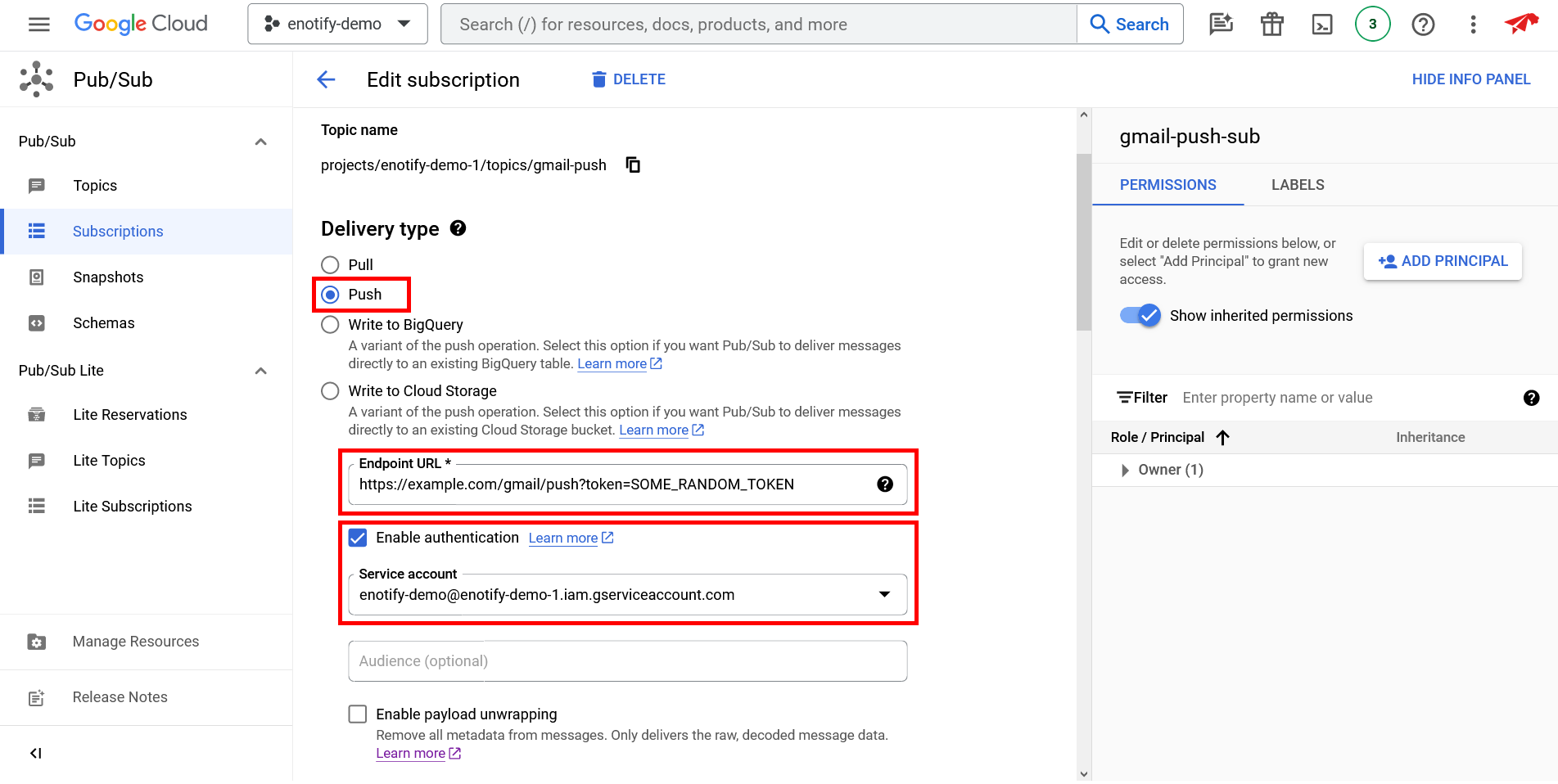Open the Cloud Shell terminal icon
This screenshot has width=1558, height=784.
click(x=1321, y=25)
